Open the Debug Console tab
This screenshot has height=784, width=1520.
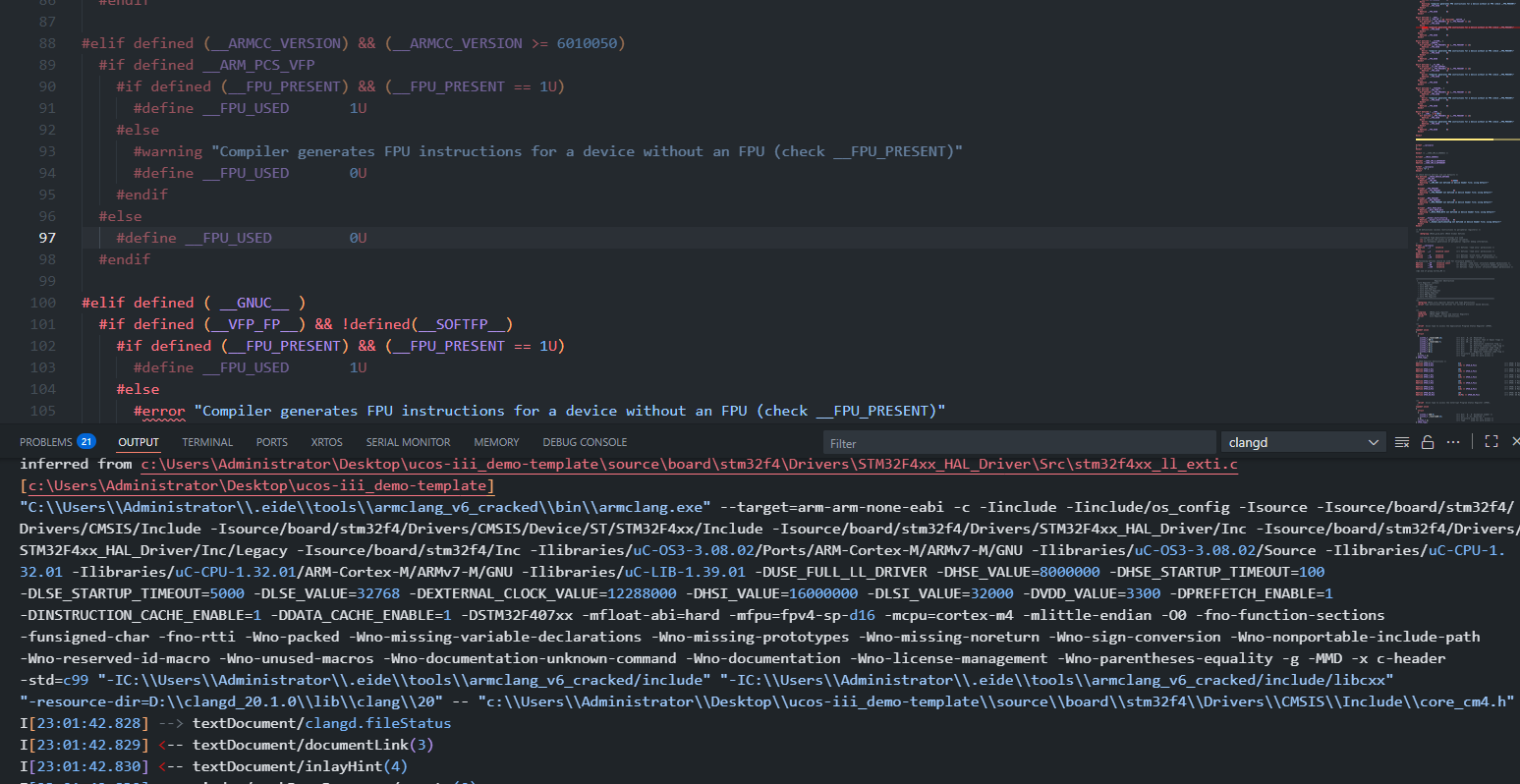click(x=585, y=442)
